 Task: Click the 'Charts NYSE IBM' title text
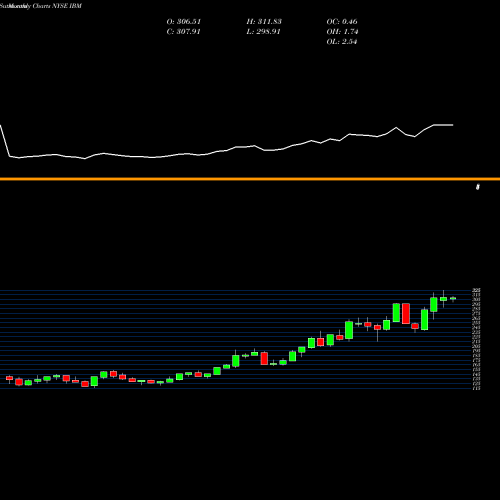(x=57, y=6)
